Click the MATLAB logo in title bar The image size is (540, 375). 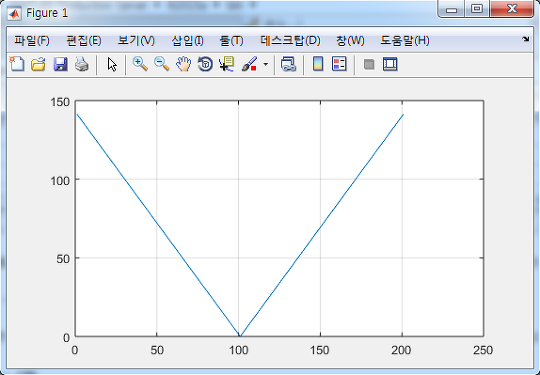click(14, 13)
